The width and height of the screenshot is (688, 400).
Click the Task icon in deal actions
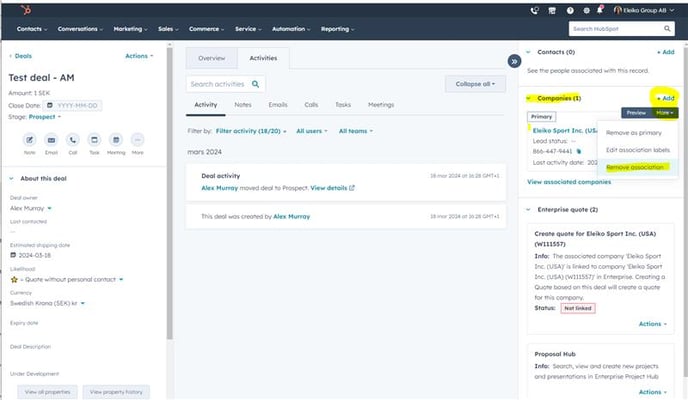[94, 140]
